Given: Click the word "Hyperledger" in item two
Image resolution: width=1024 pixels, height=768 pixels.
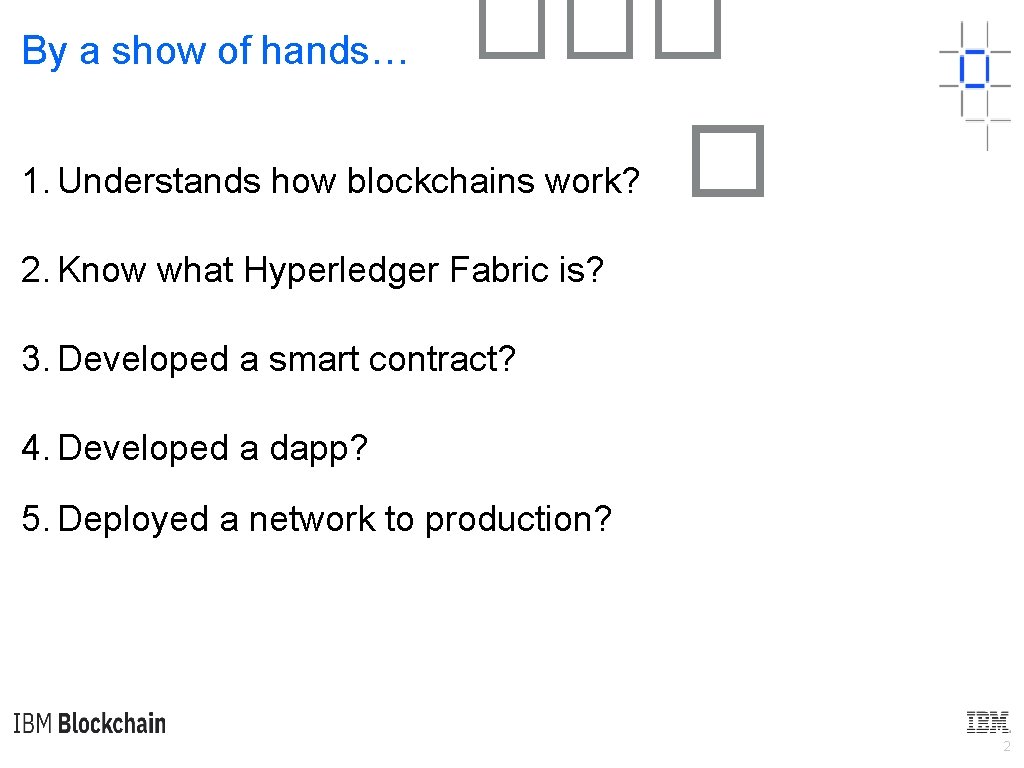Looking at the screenshot, I should (341, 271).
